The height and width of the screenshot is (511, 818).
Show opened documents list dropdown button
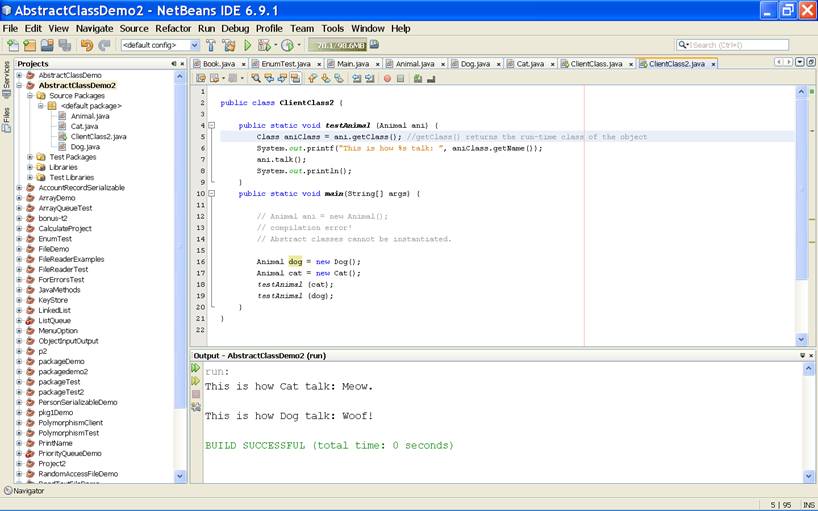tap(800, 62)
